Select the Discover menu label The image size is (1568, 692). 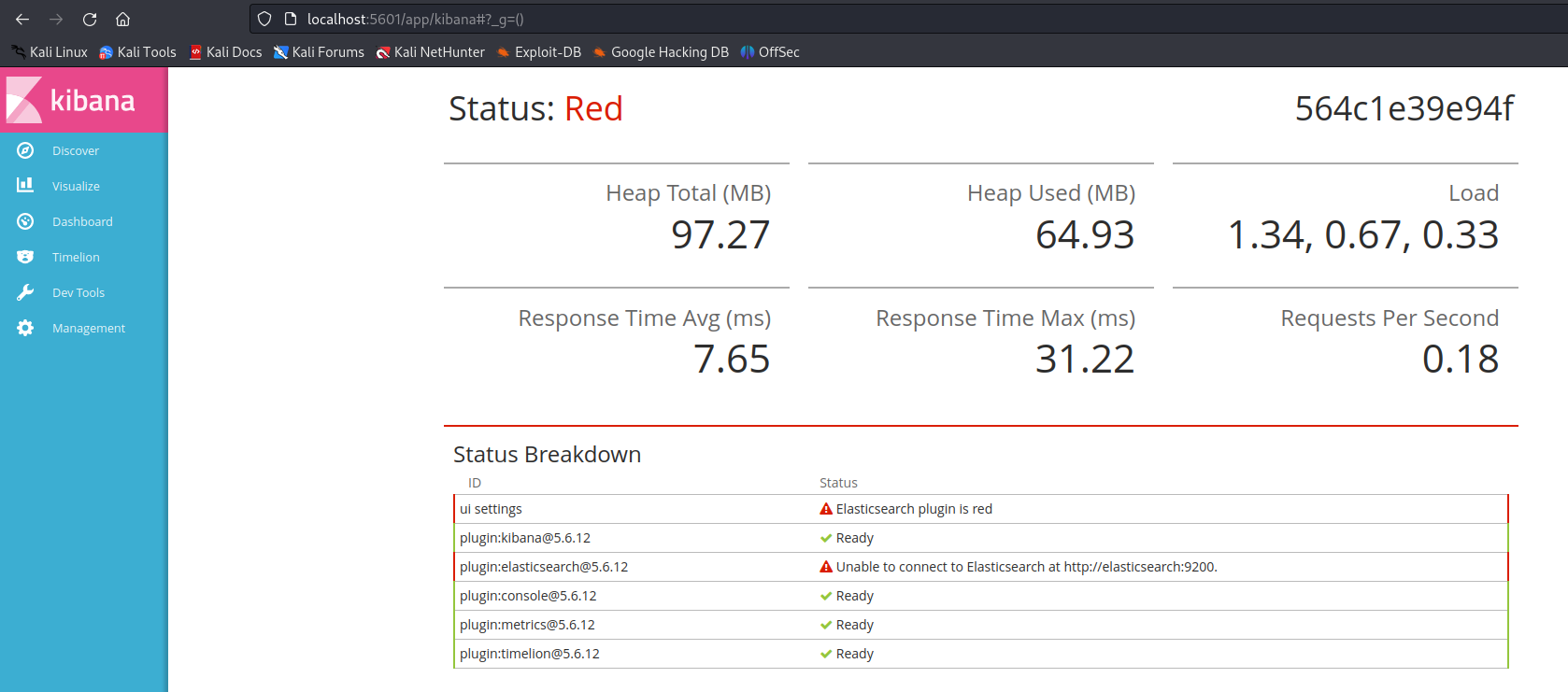pos(76,150)
